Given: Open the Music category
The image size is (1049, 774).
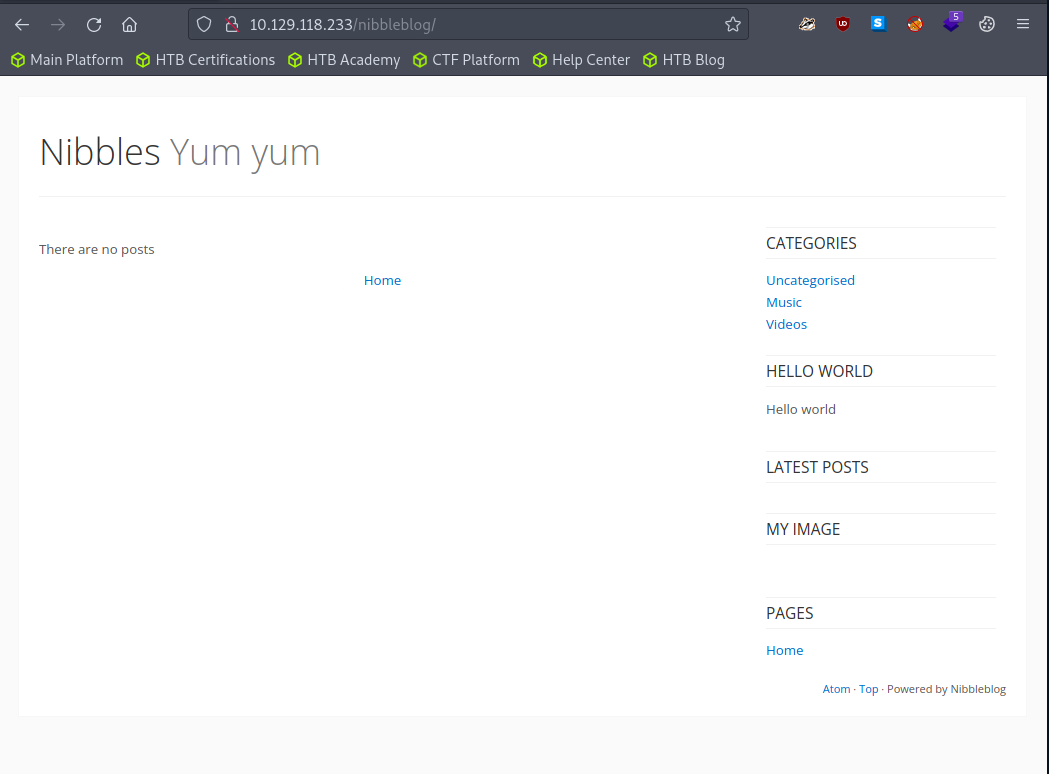Looking at the screenshot, I should coord(784,302).
